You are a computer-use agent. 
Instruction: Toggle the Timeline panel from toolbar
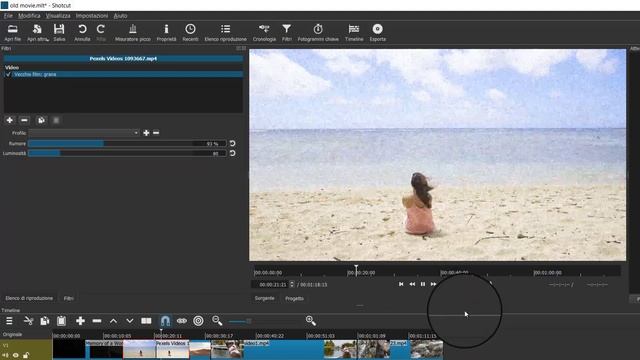[354, 33]
